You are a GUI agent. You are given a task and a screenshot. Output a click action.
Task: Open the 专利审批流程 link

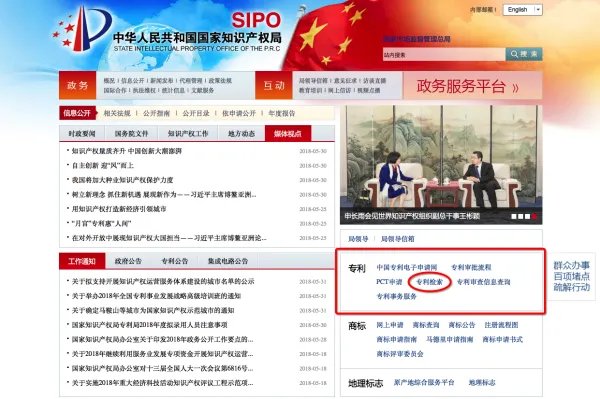click(471, 267)
